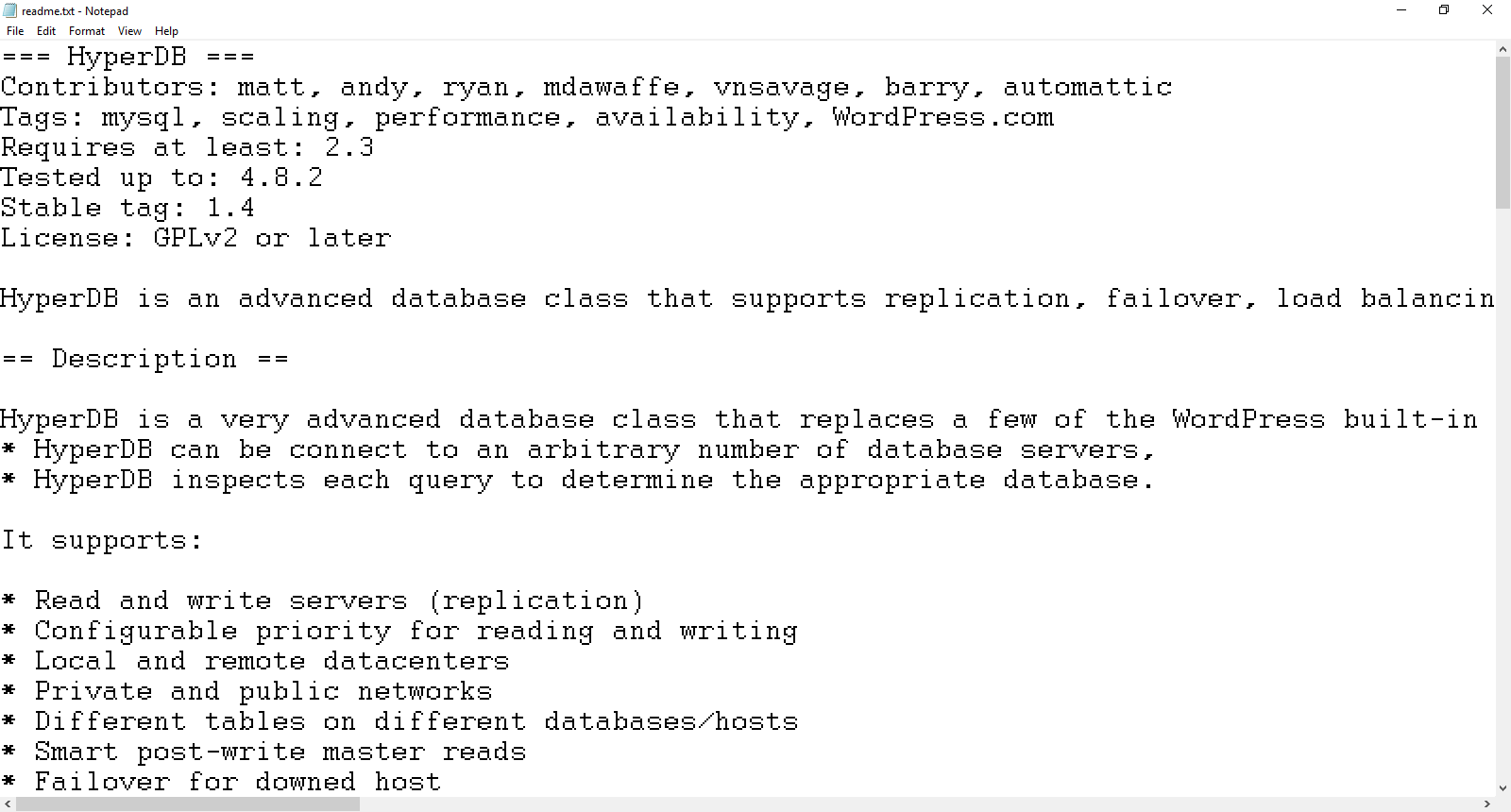Open the View menu
1511x812 pixels.
point(129,31)
